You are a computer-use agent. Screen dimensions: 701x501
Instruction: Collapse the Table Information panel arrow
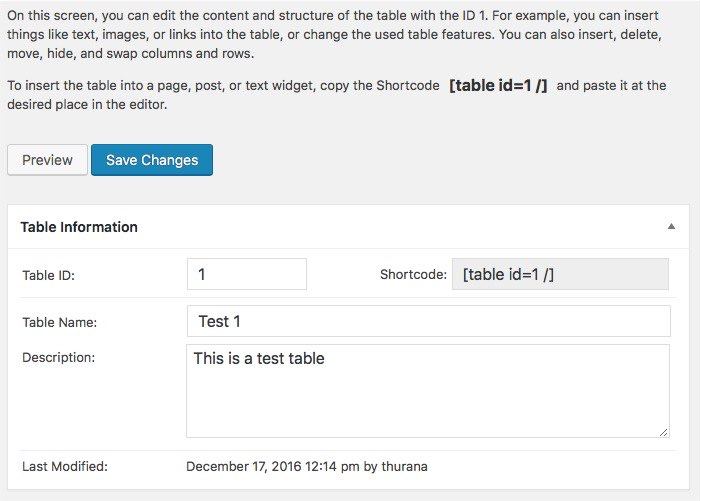[672, 227]
